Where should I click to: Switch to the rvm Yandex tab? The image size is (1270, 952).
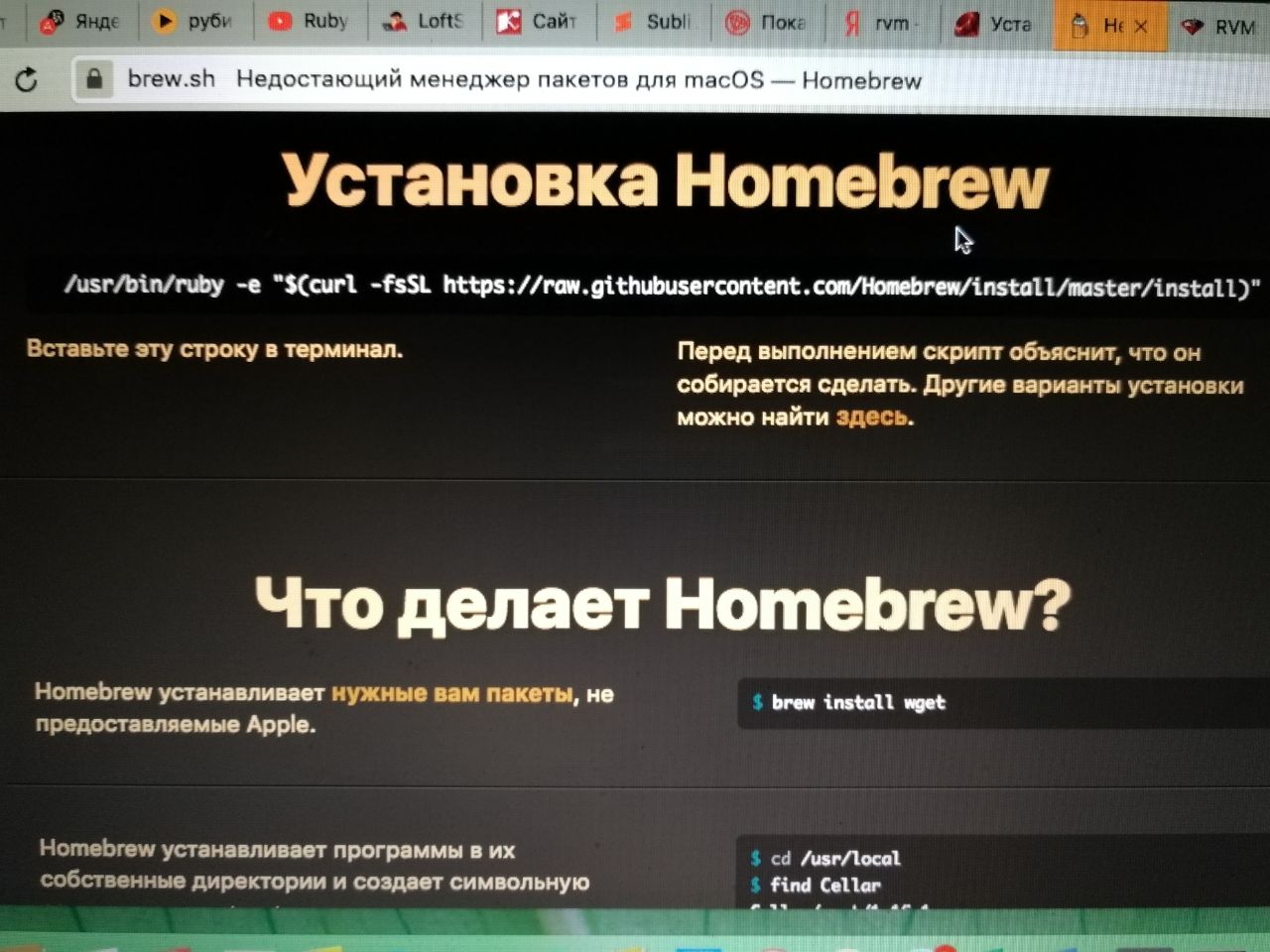coord(881,24)
